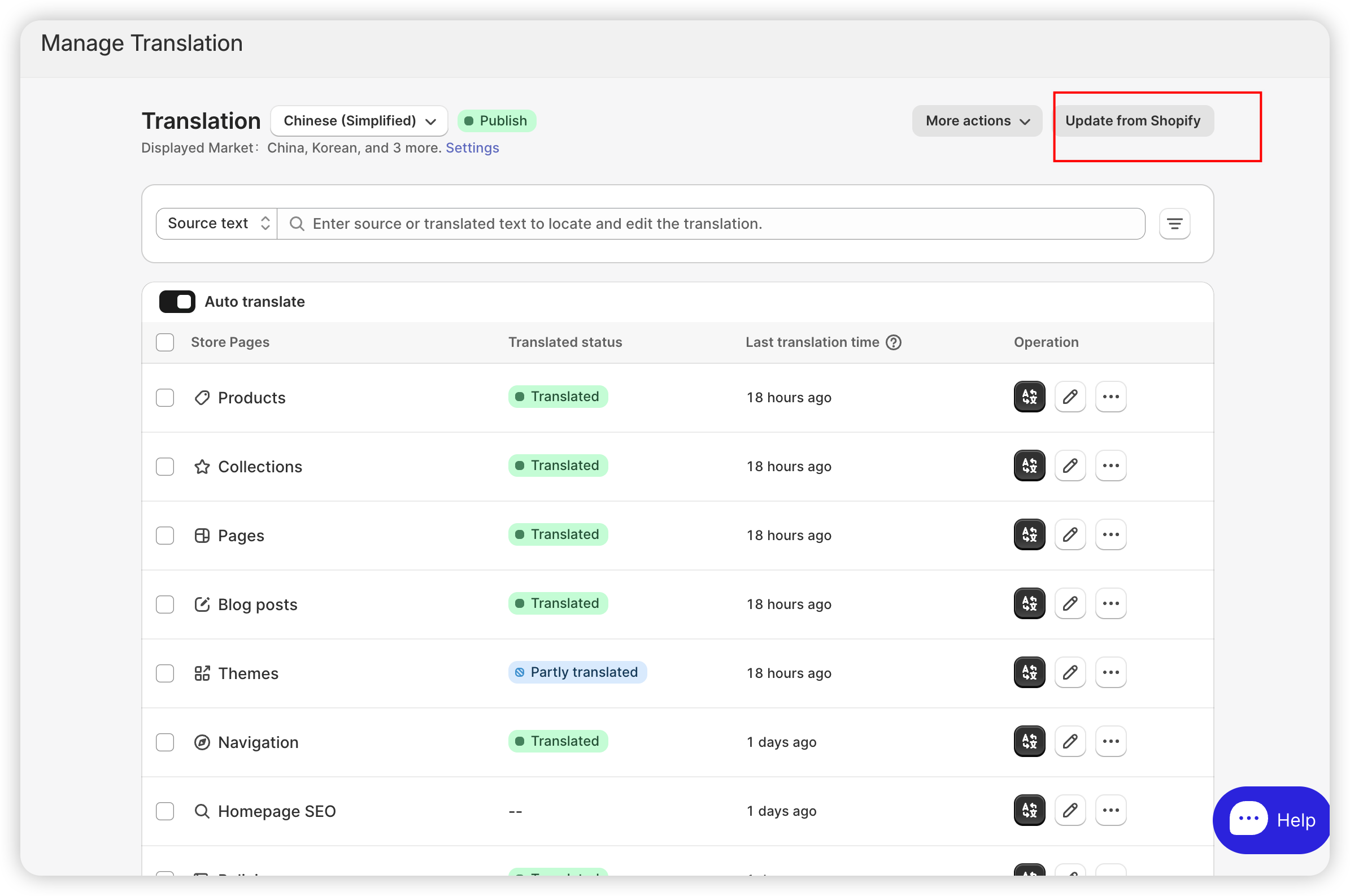Viewport: 1350px width, 896px height.
Task: Open the Source text selector
Action: click(216, 223)
